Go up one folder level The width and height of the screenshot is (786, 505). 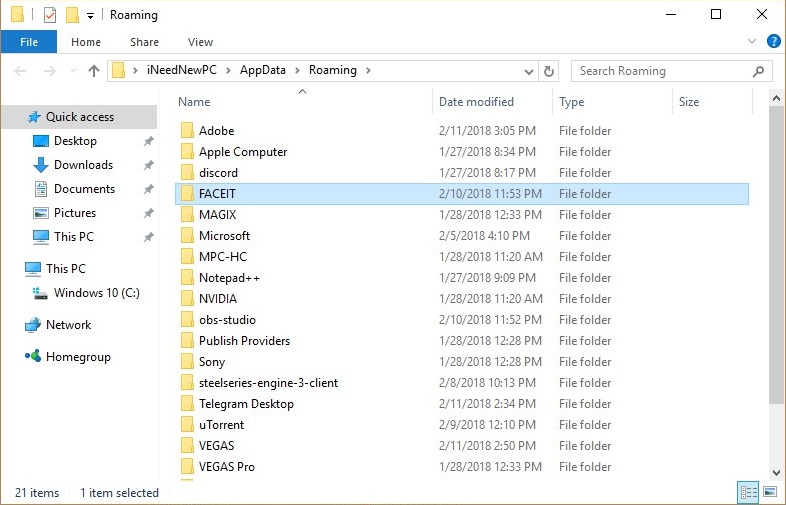(x=94, y=71)
